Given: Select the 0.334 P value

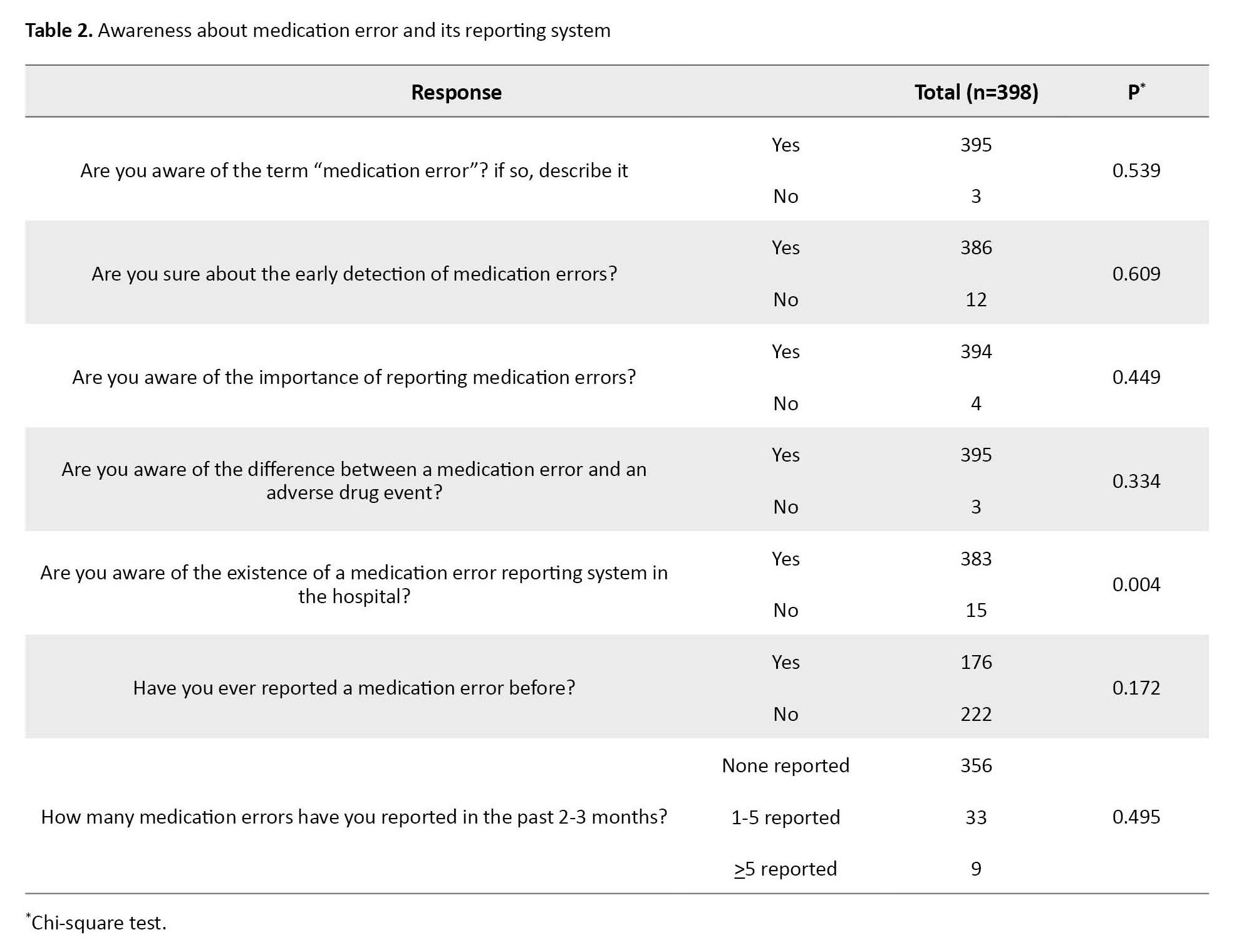Looking at the screenshot, I should pyautogui.click(x=1136, y=481).
